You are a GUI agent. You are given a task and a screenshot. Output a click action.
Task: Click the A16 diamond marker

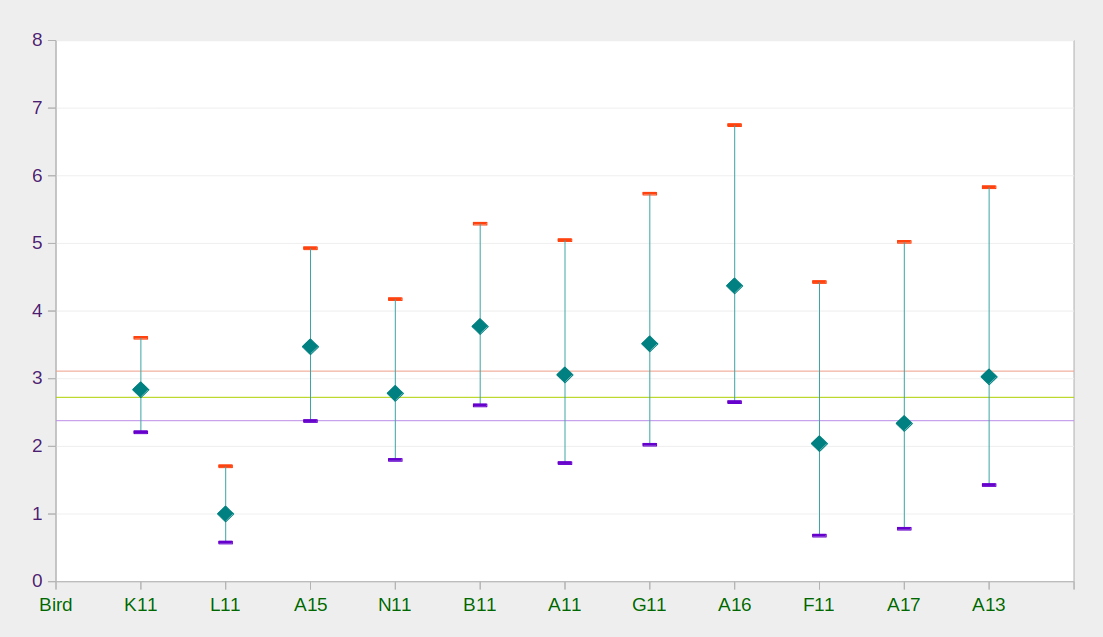point(735,286)
